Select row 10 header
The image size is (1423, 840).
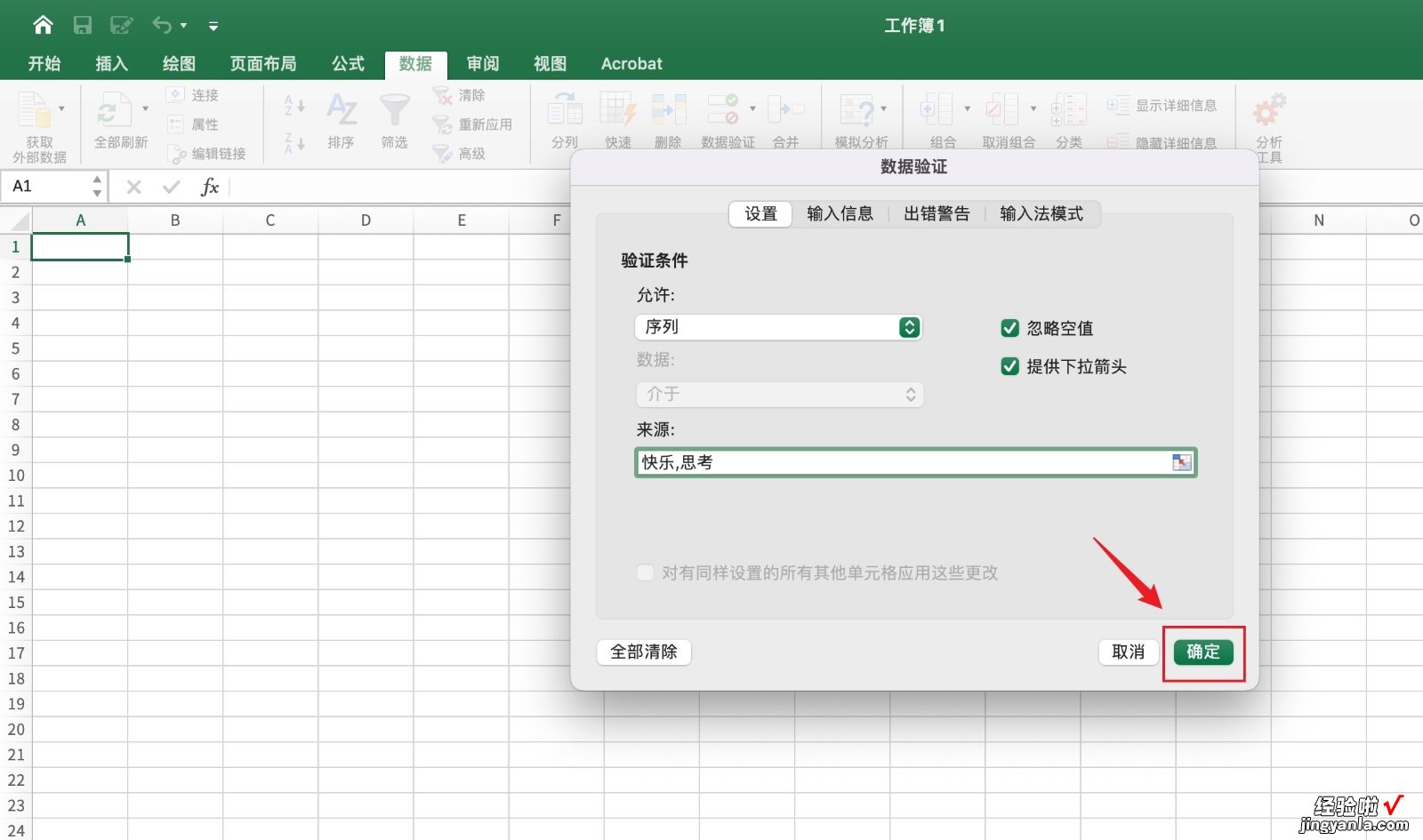pos(16,476)
